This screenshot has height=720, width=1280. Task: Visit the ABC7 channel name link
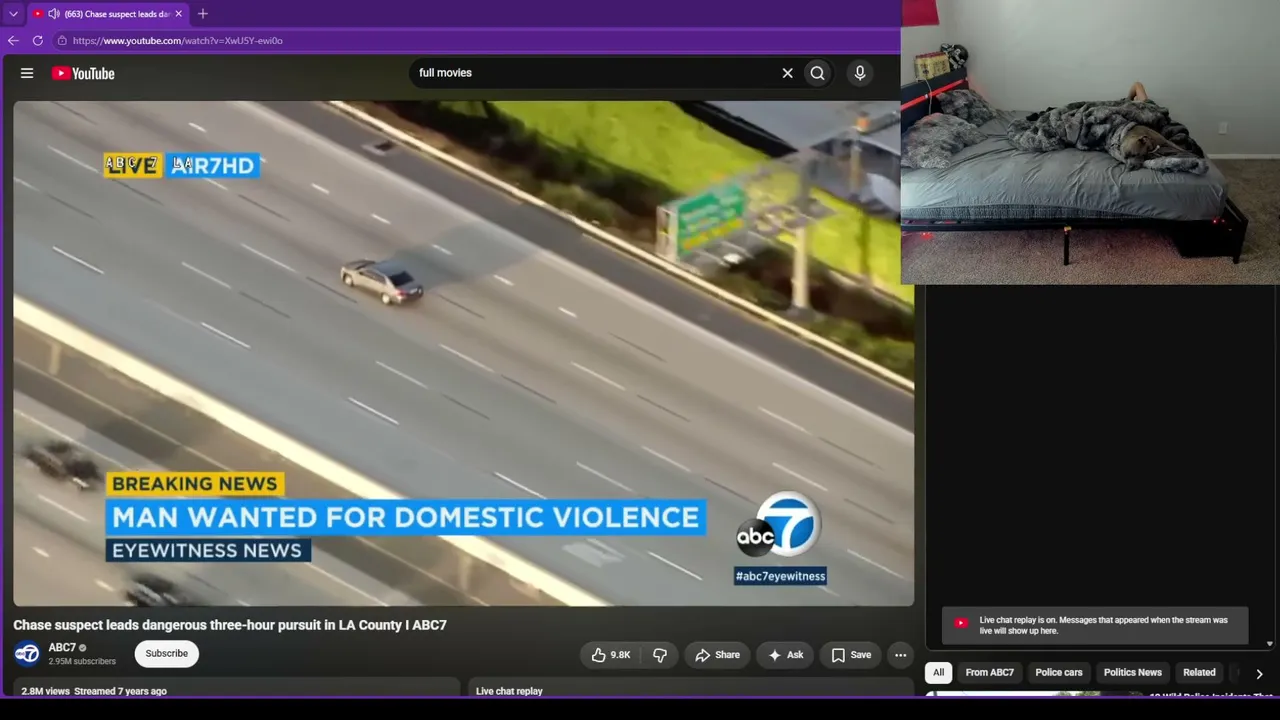[x=62, y=648]
